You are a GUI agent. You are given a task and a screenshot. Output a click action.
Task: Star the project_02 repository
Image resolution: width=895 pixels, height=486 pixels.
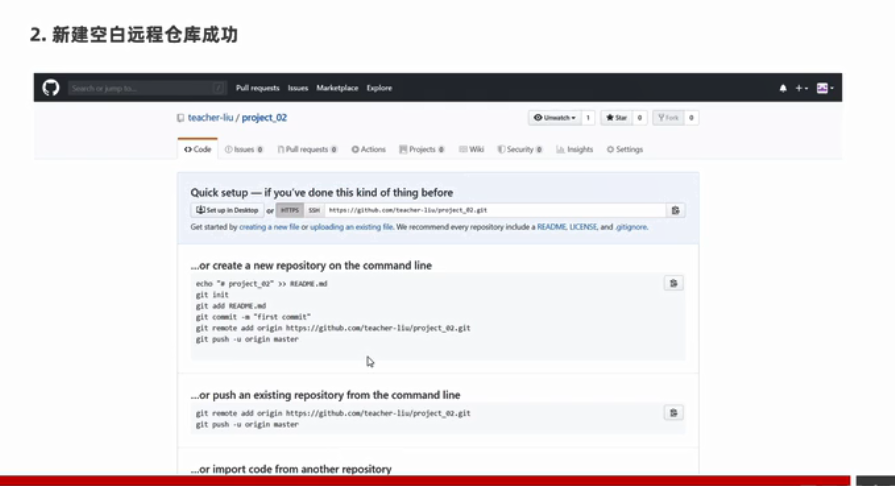[x=616, y=118]
